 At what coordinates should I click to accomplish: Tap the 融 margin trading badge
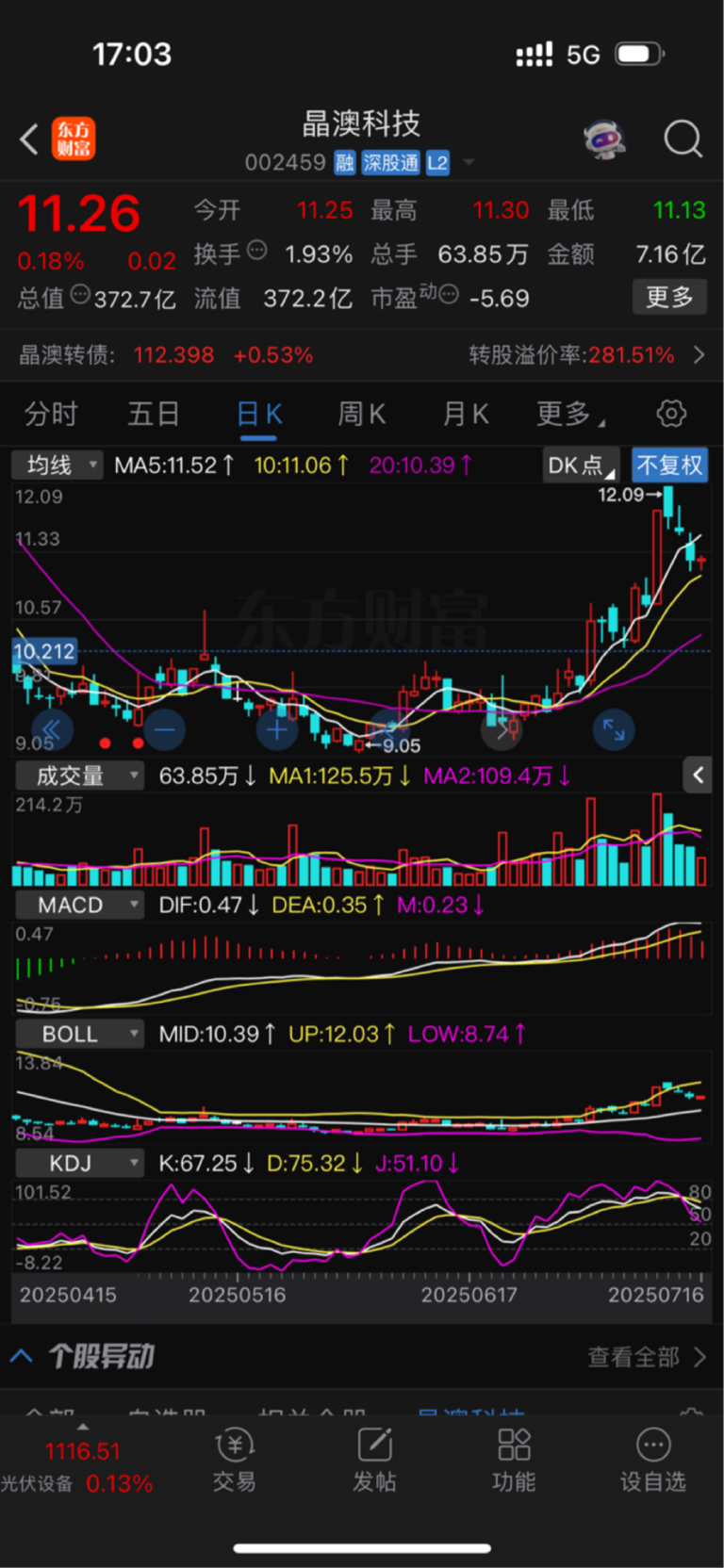point(345,163)
